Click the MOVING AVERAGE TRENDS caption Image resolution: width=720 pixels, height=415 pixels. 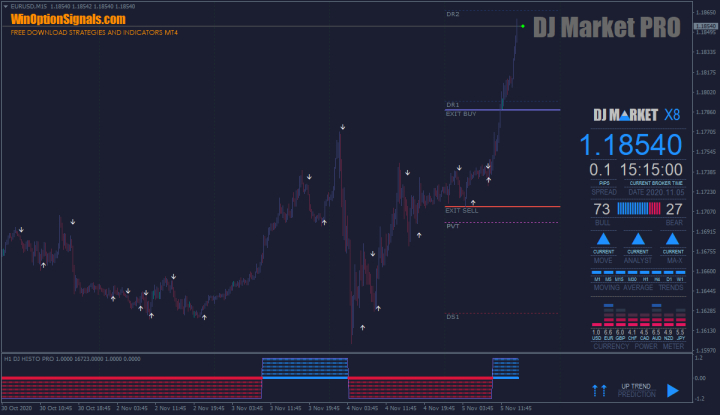coord(639,288)
